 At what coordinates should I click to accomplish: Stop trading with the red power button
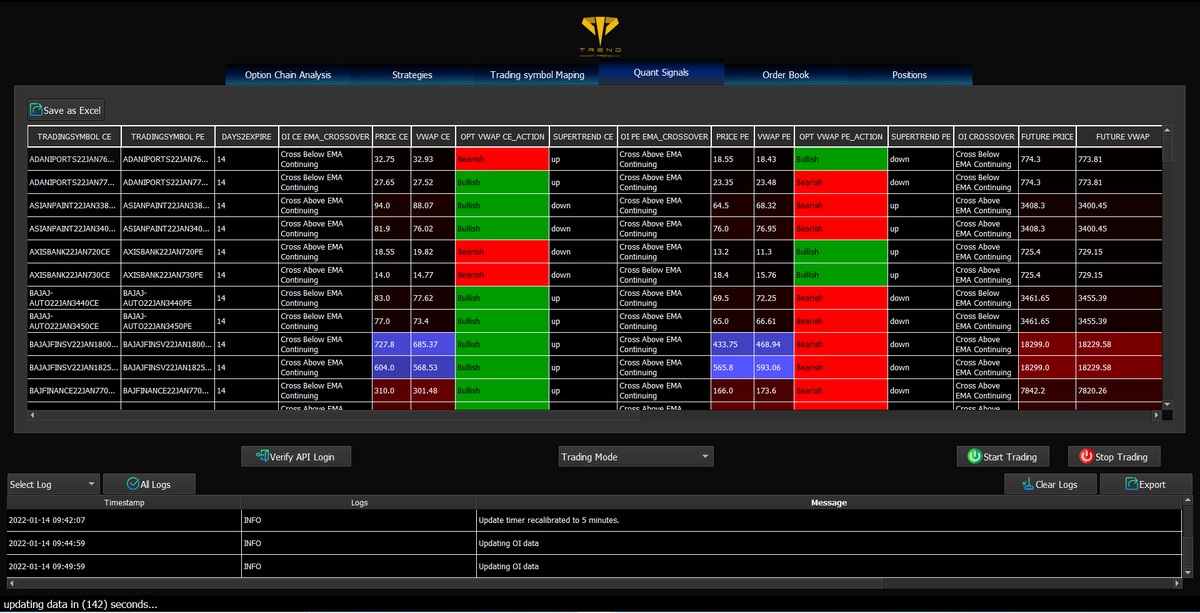pyautogui.click(x=1114, y=457)
